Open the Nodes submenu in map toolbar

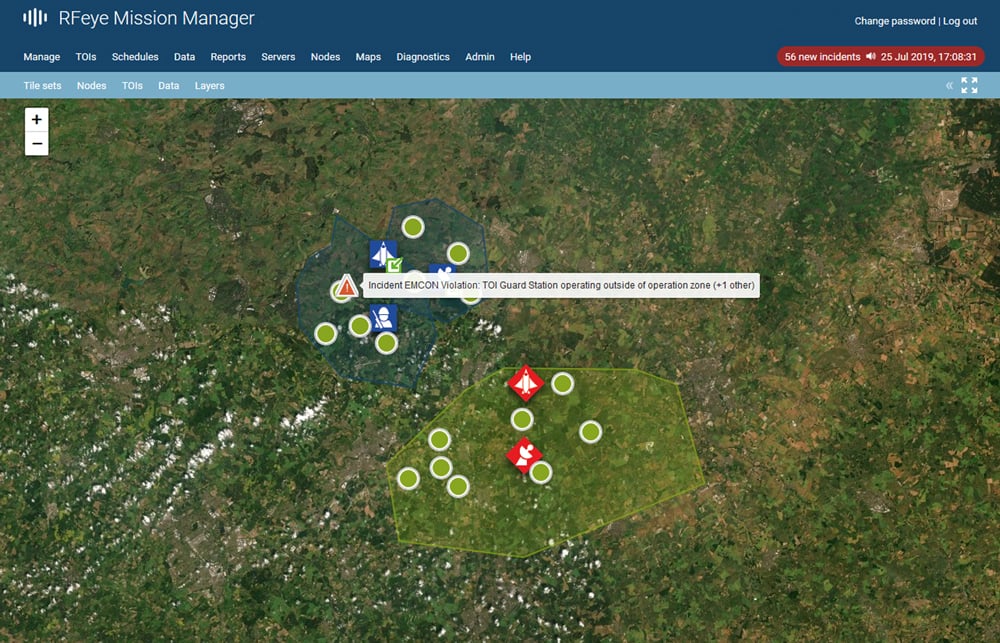pyautogui.click(x=92, y=86)
